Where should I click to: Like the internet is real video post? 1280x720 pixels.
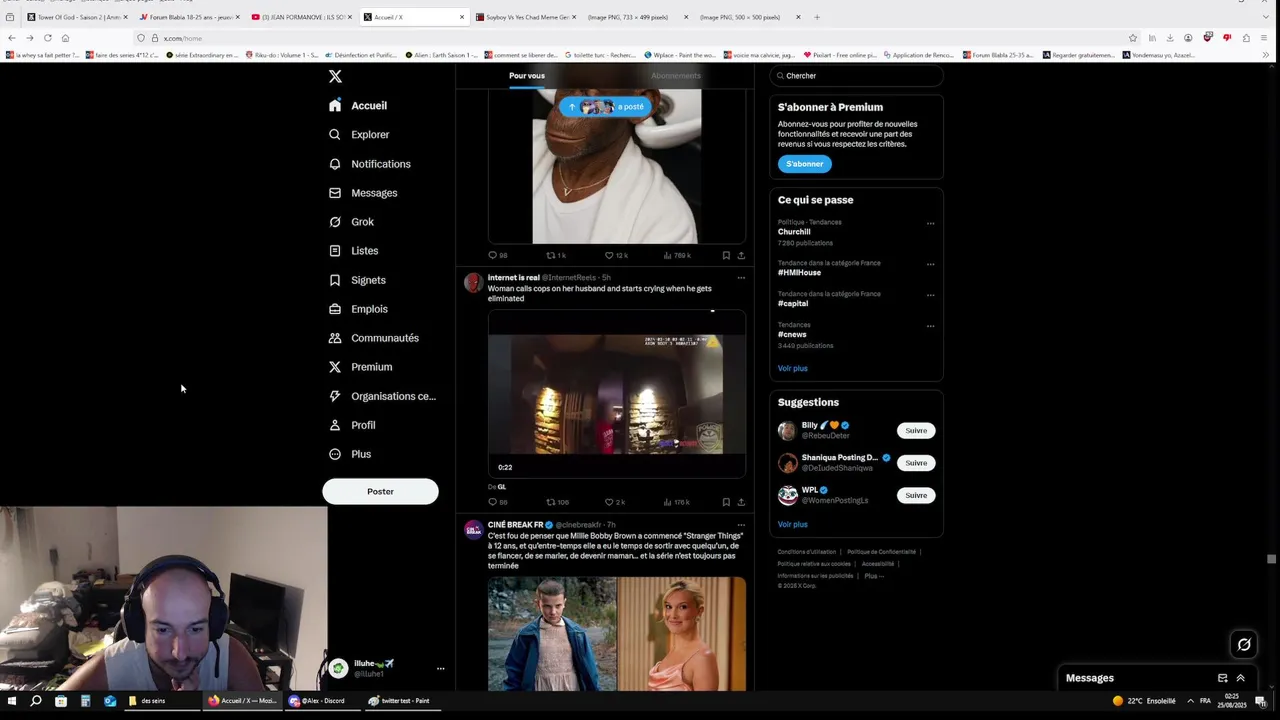[x=614, y=502]
